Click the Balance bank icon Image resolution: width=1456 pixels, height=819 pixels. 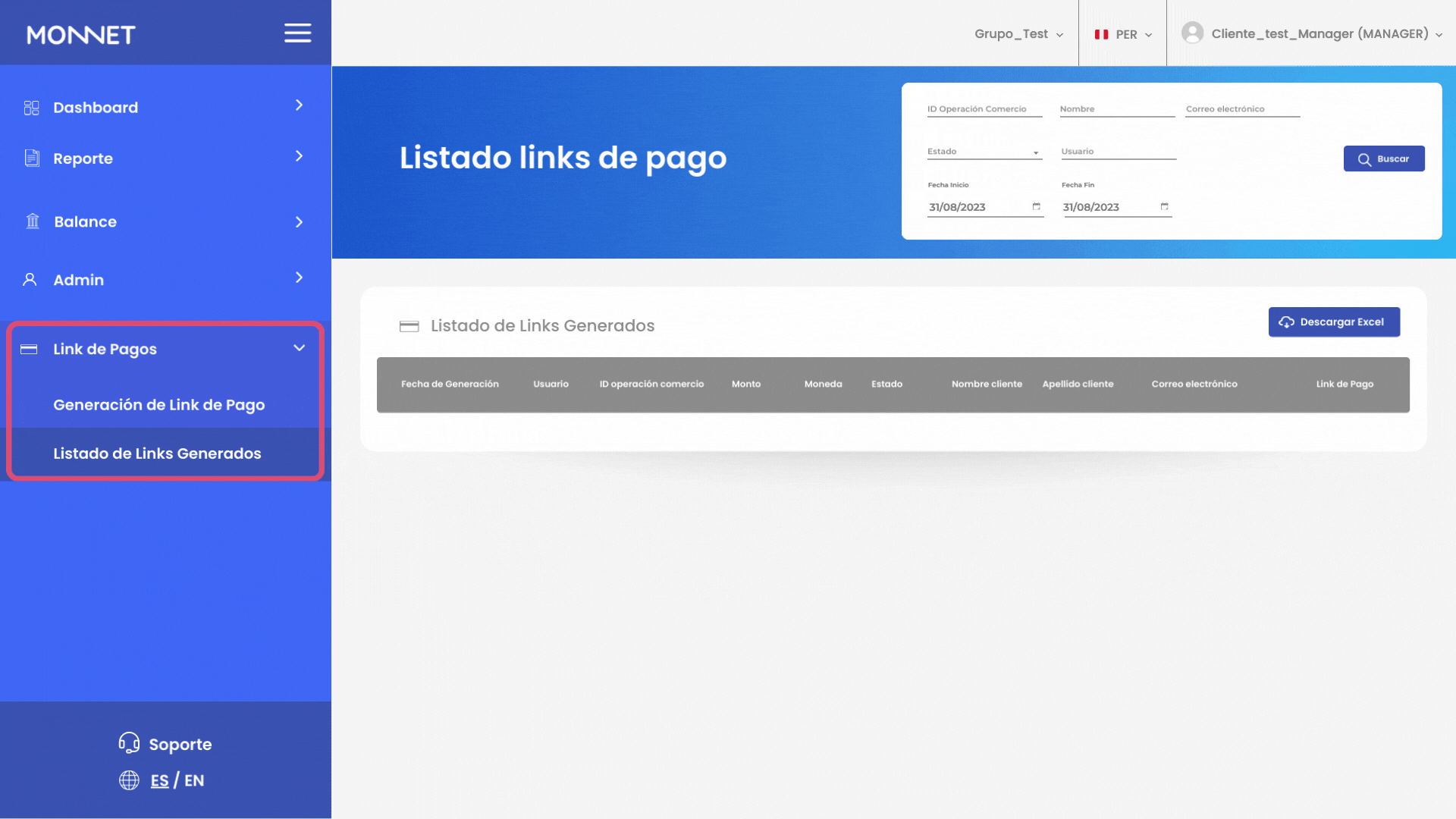[x=33, y=221]
